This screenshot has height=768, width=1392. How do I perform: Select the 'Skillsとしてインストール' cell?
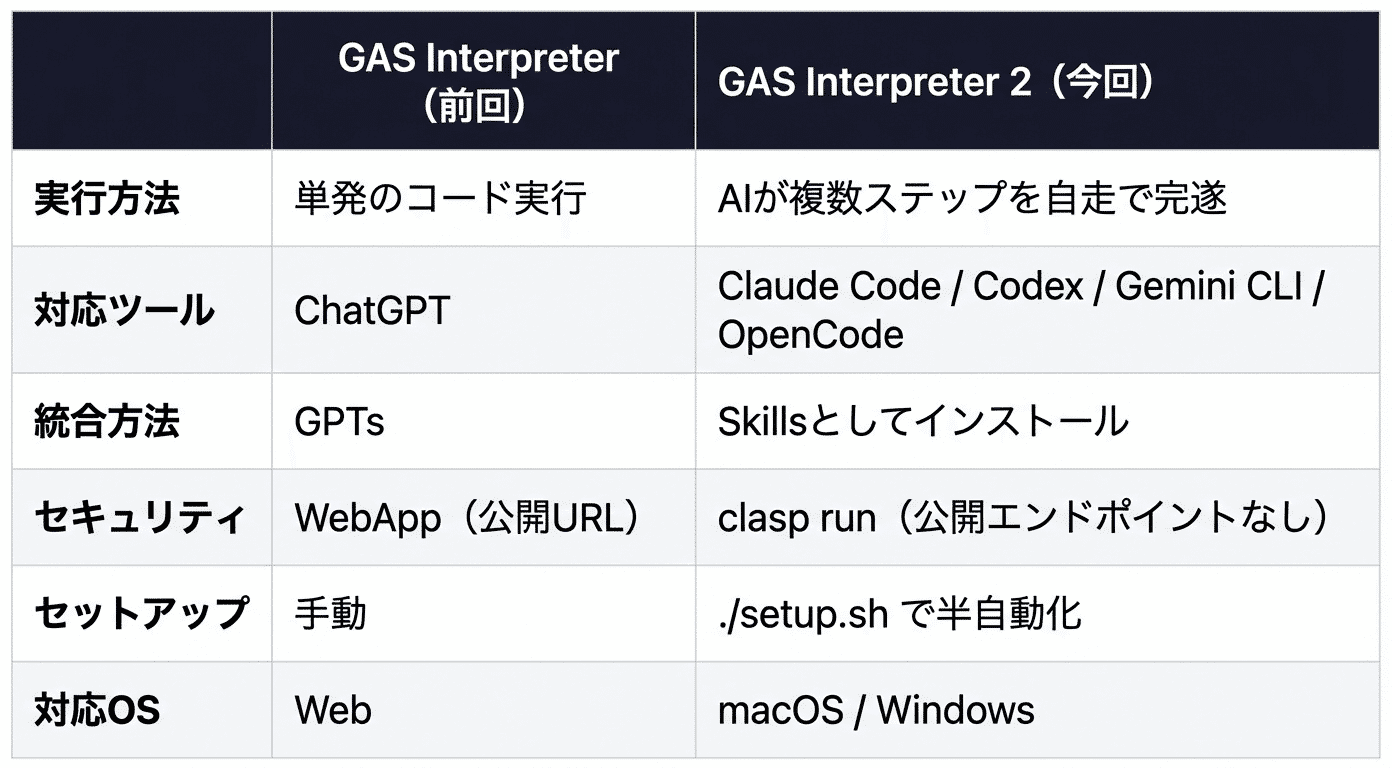(x=923, y=422)
